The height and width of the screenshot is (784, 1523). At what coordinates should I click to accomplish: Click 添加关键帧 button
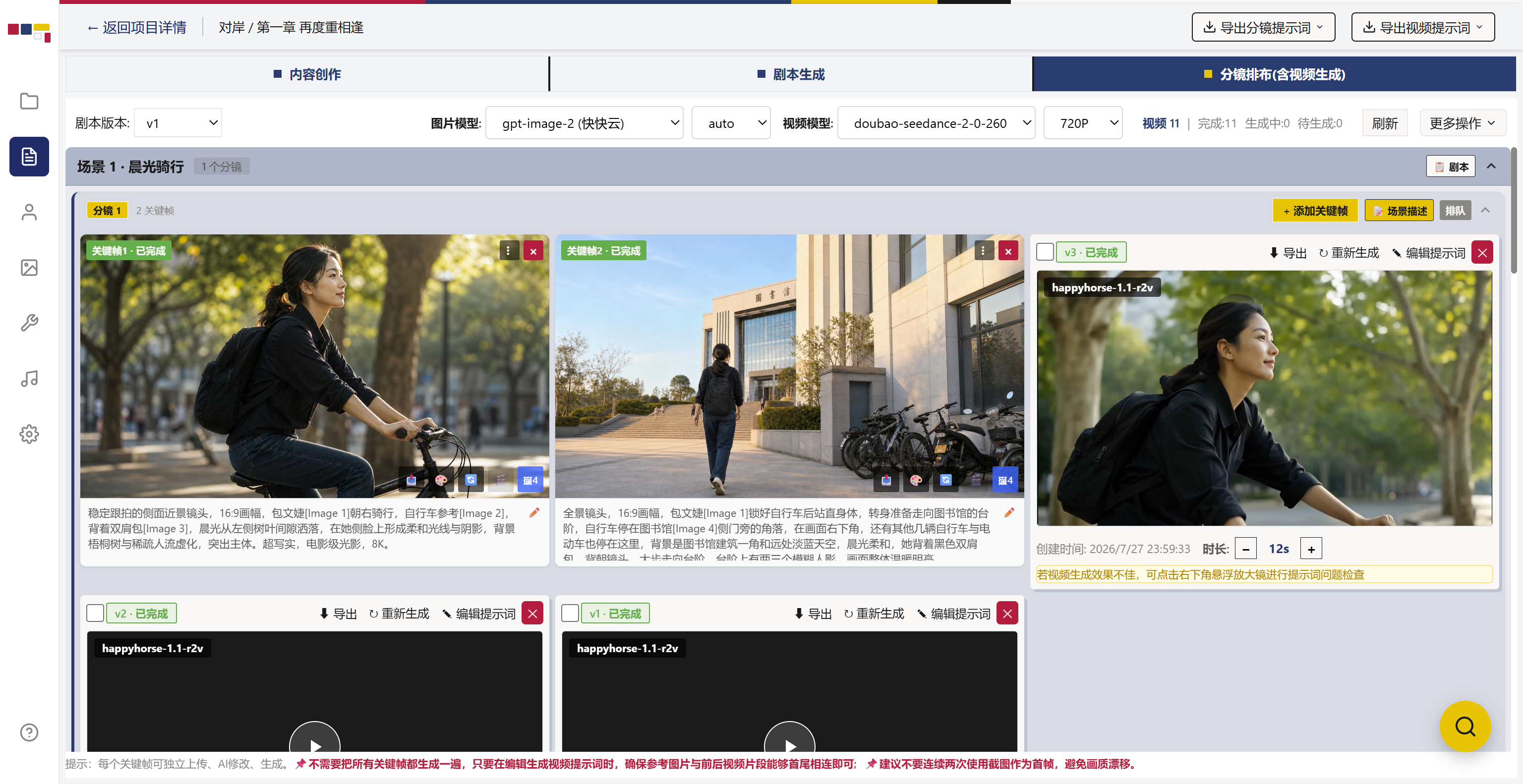coord(1315,210)
